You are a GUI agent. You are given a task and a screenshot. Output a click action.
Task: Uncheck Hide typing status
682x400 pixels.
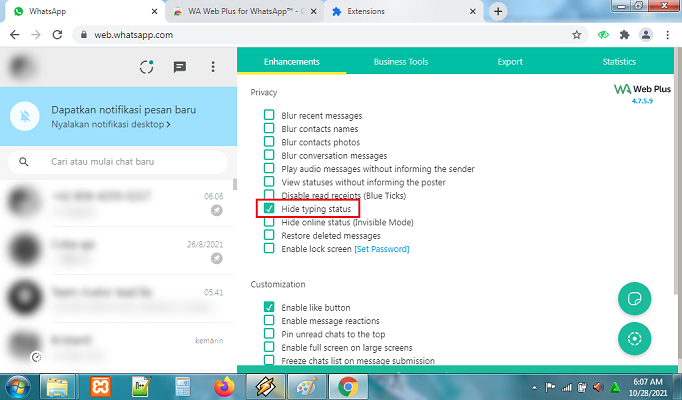pyautogui.click(x=269, y=208)
